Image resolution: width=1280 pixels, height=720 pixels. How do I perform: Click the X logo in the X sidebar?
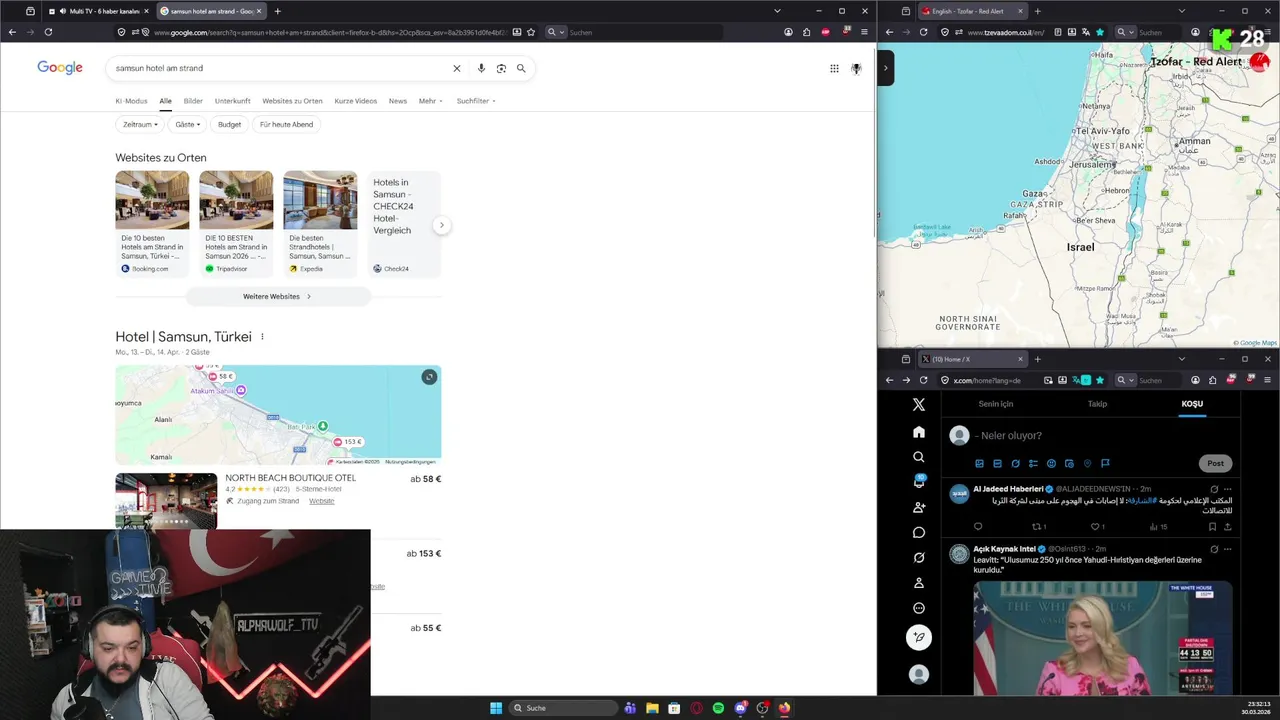point(919,405)
